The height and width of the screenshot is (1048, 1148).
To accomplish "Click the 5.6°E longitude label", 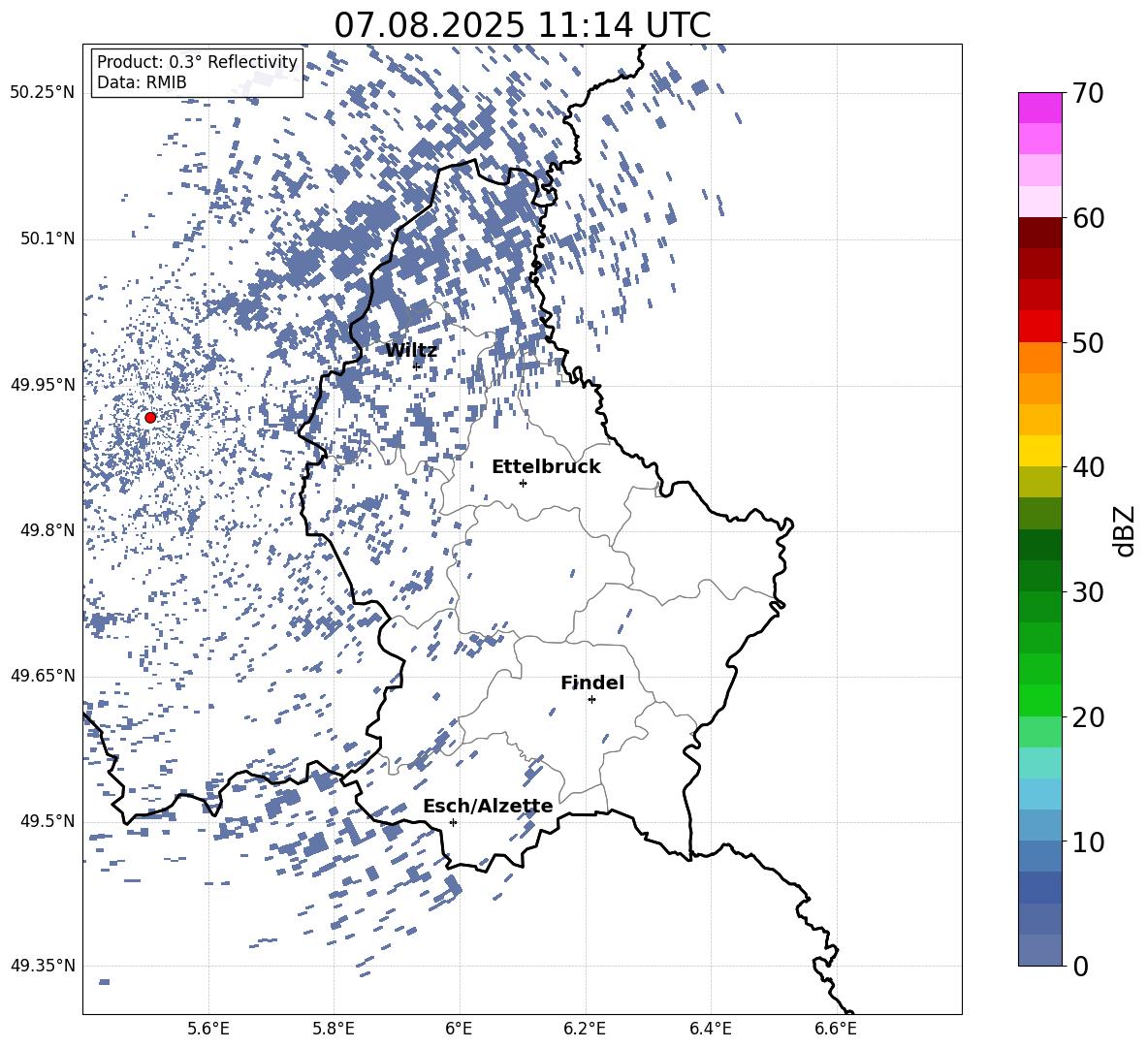I will 208,1030.
